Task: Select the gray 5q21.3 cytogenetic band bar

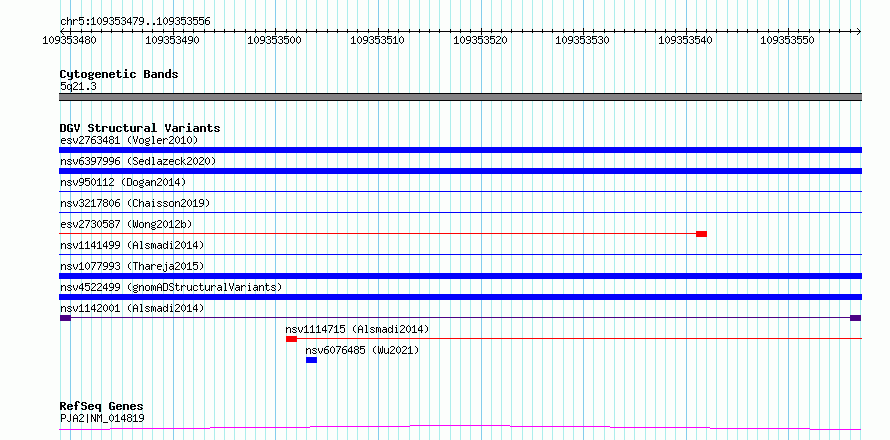Action: (x=460, y=97)
